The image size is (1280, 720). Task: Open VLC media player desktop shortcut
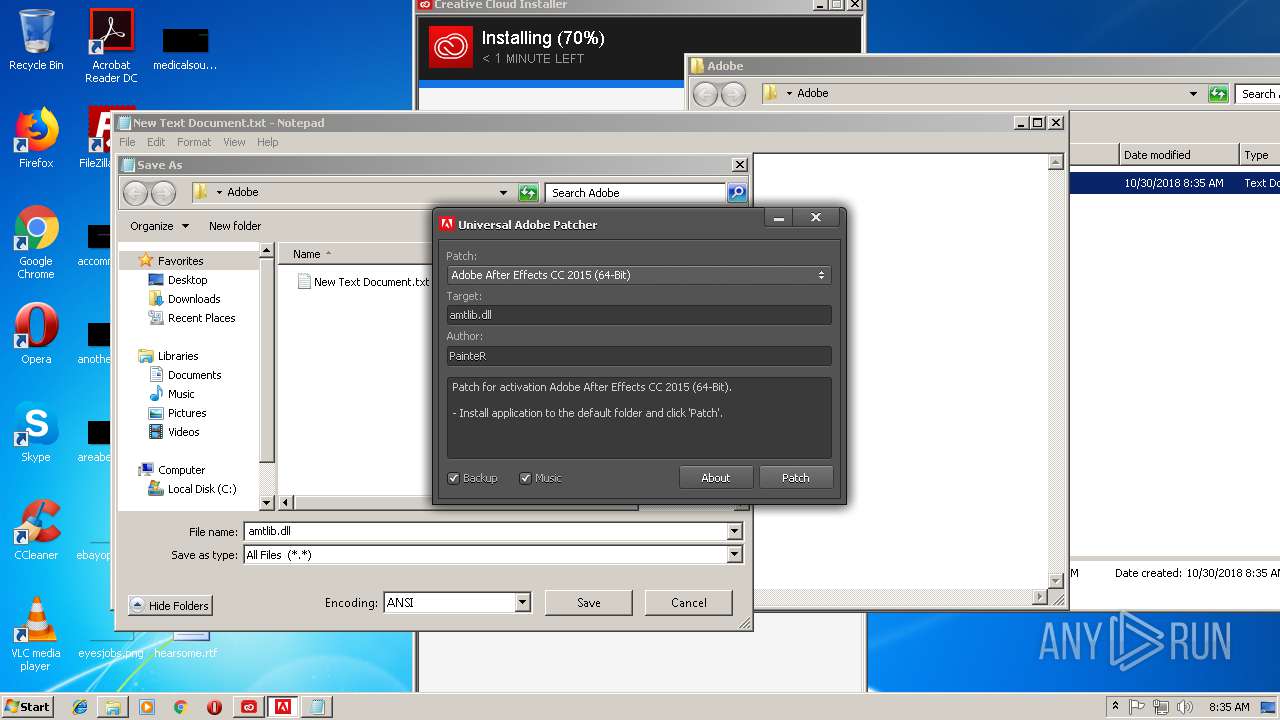click(x=36, y=634)
